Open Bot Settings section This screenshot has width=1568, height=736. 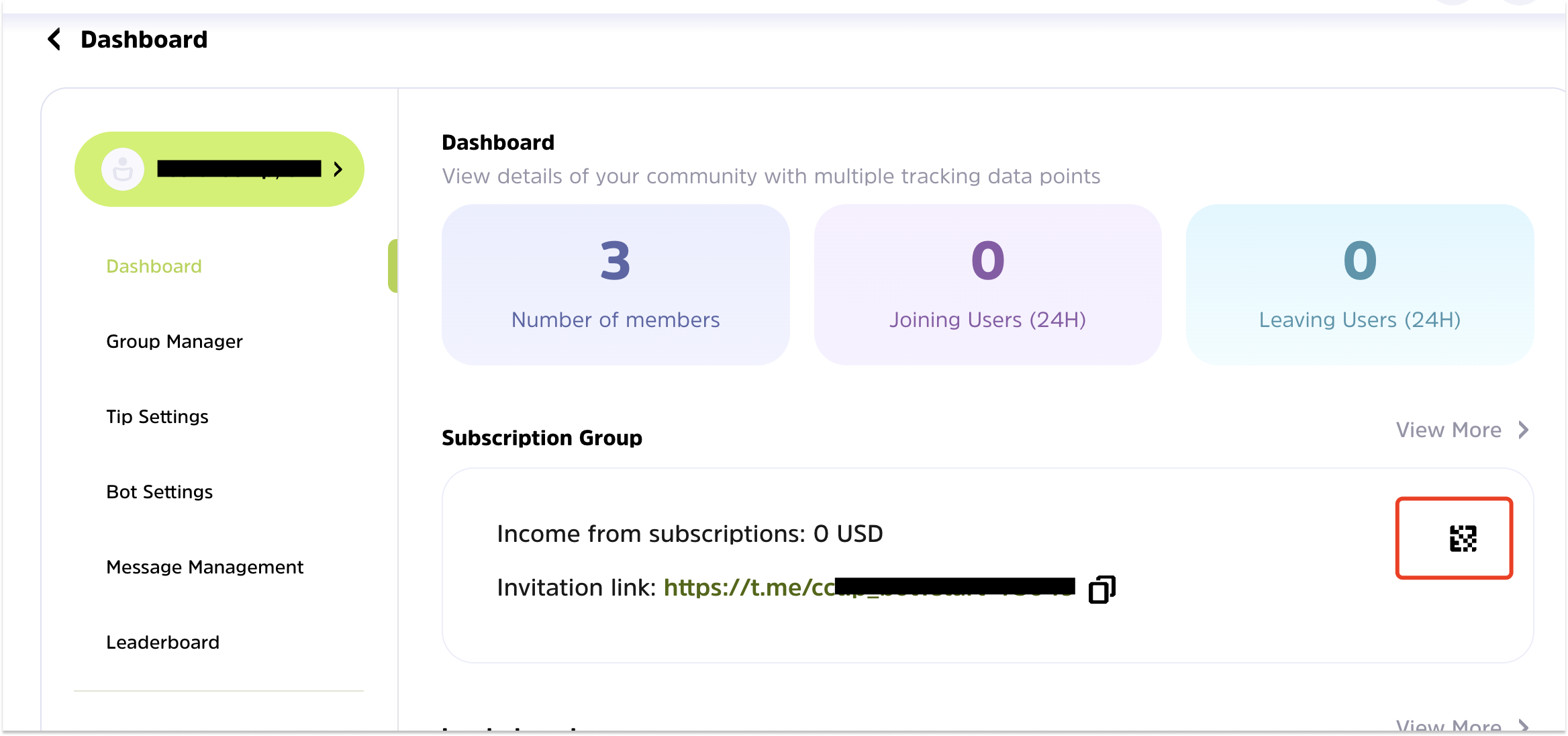[x=159, y=492]
